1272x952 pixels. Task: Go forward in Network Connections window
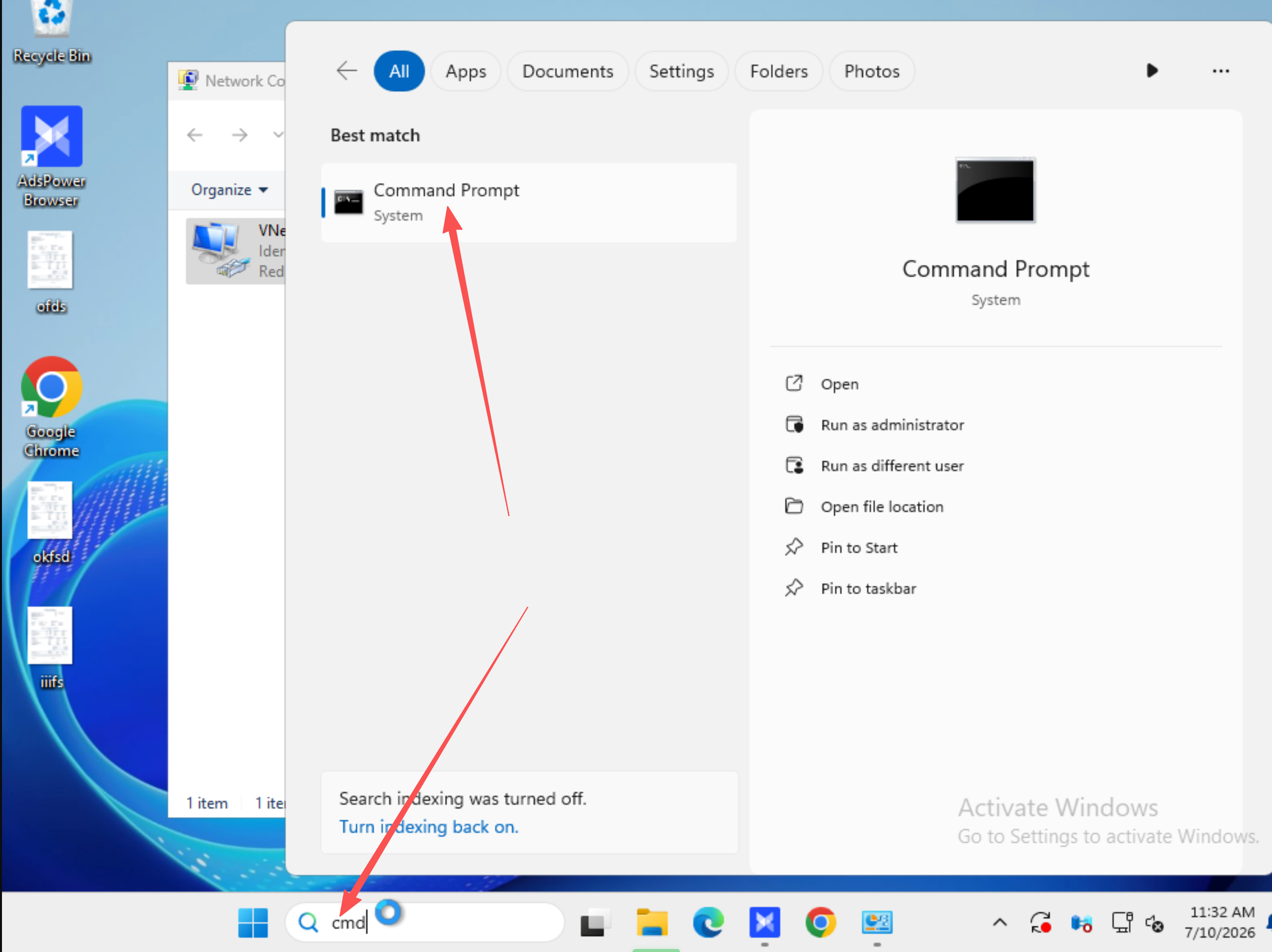pyautogui.click(x=240, y=134)
